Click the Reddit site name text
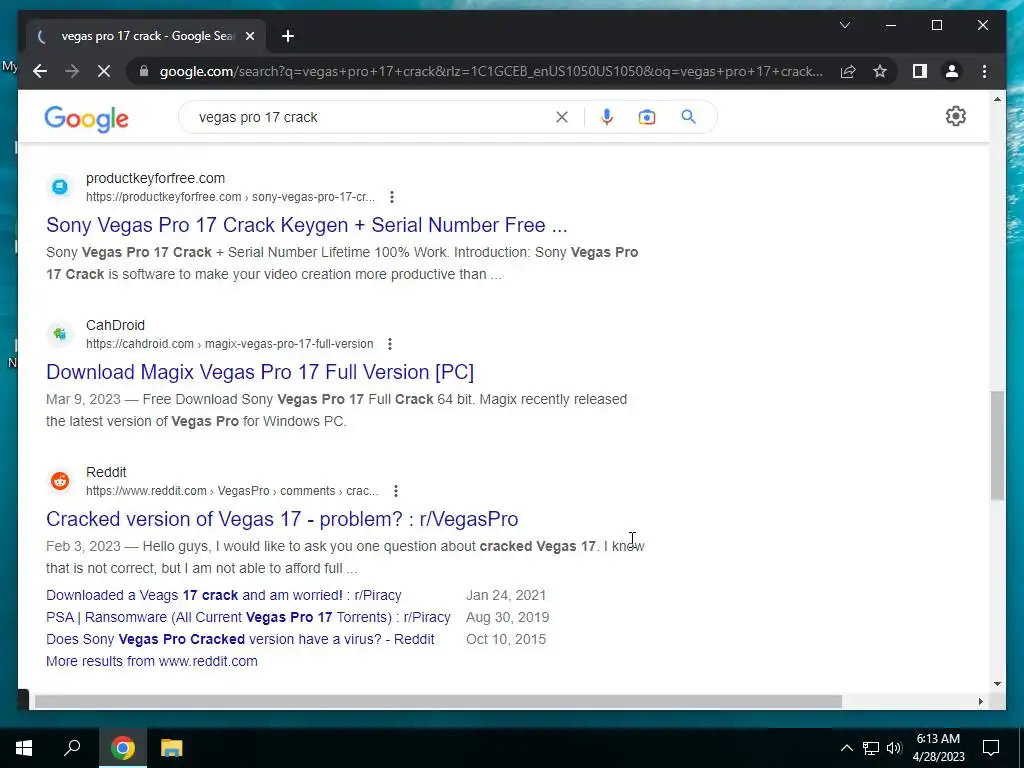1024x768 pixels. [x=106, y=472]
